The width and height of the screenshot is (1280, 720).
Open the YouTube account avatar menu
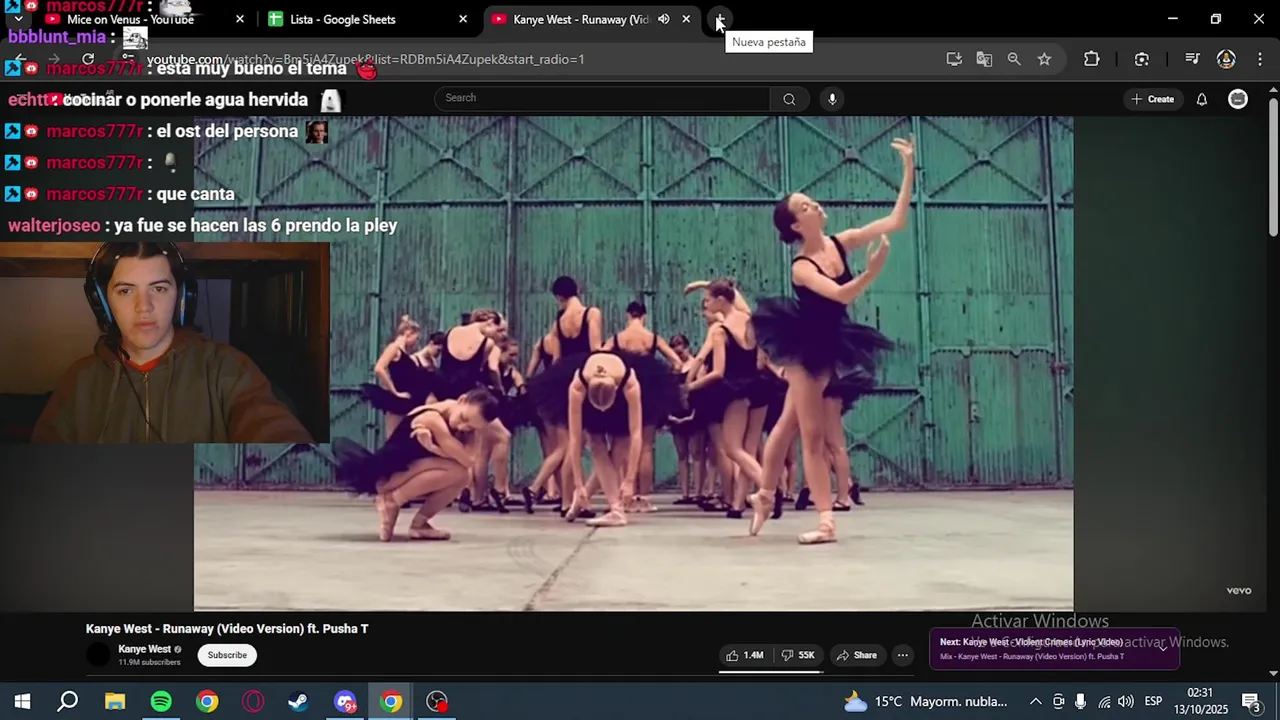1238,99
